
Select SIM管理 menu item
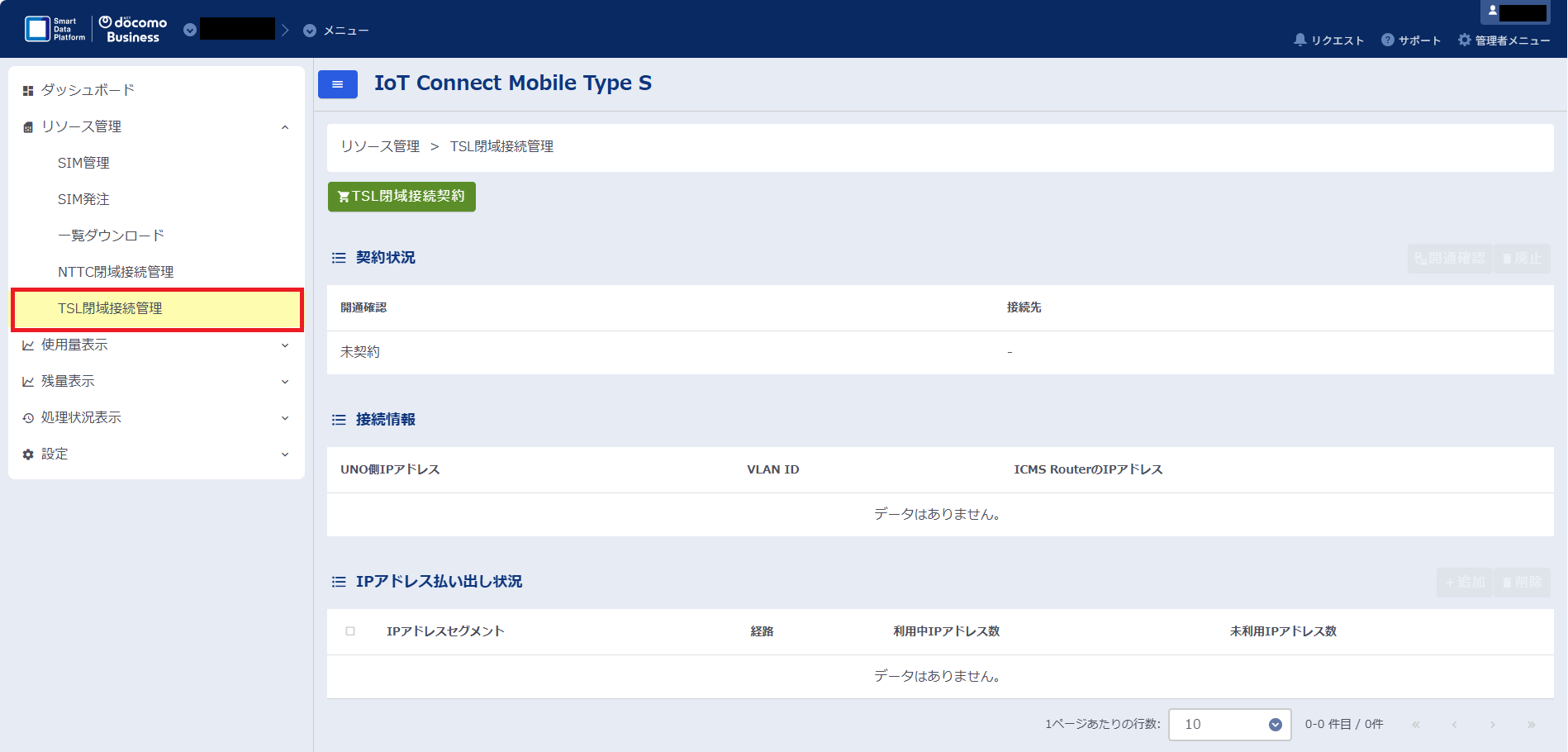[x=156, y=163]
